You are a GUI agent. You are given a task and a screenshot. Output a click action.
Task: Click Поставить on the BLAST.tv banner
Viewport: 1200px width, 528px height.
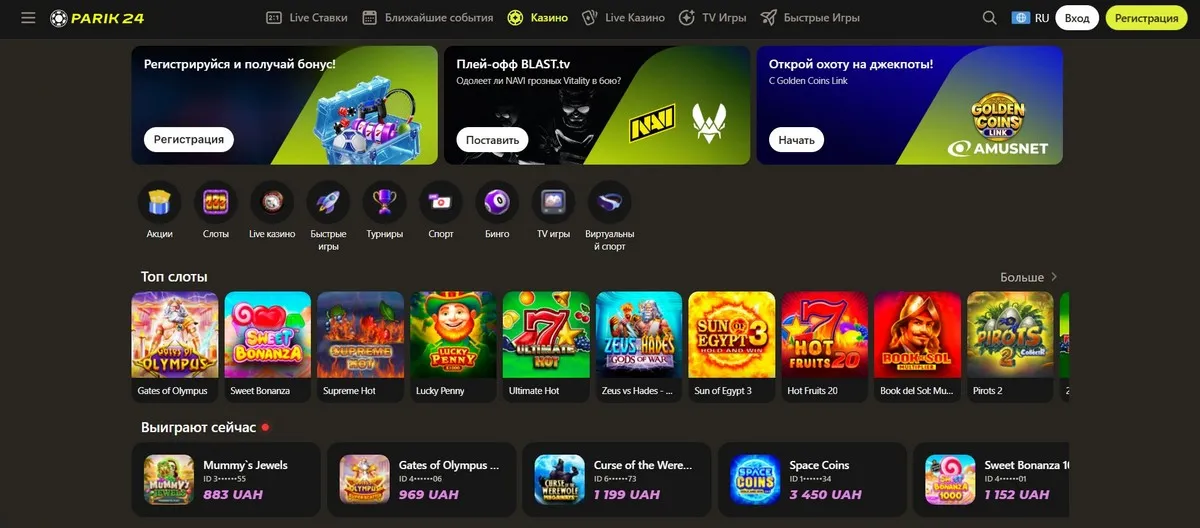[x=493, y=140]
